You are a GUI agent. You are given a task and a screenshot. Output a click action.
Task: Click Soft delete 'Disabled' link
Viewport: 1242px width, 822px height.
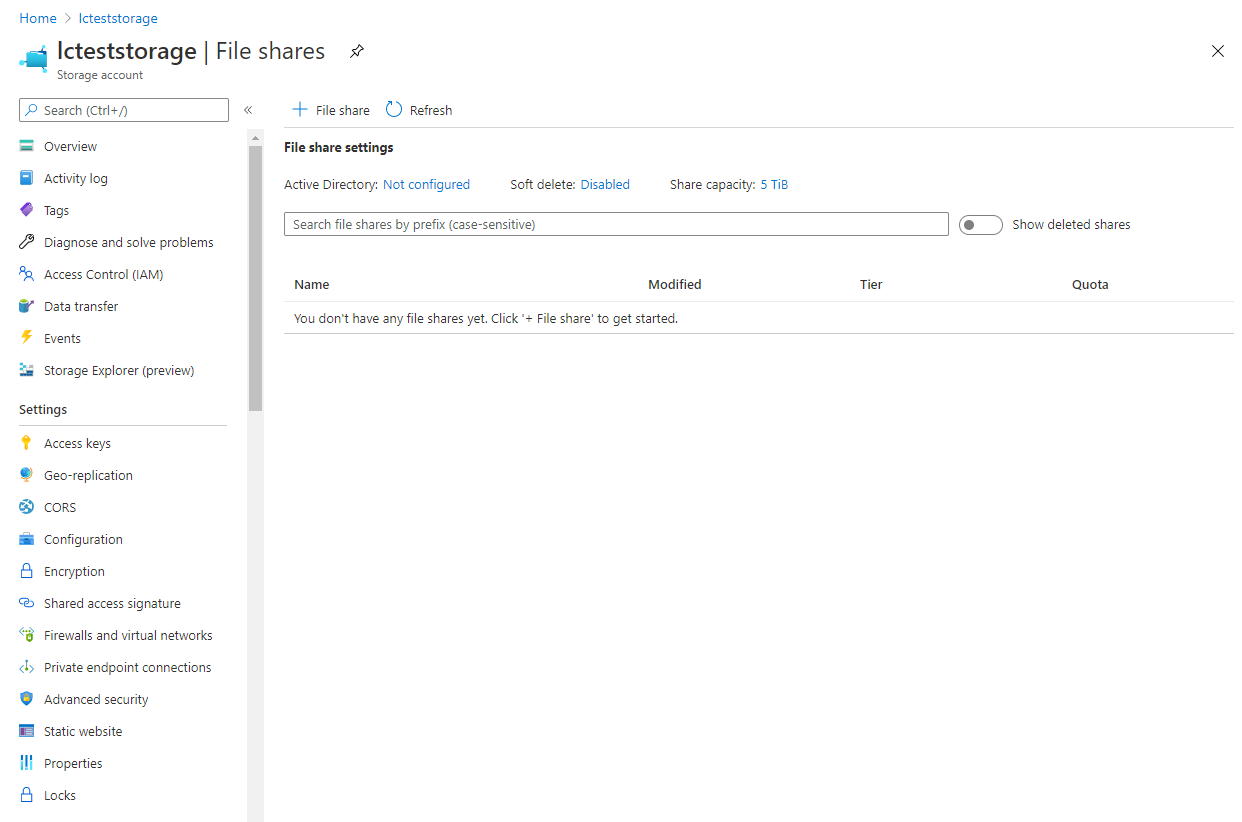[x=605, y=184]
